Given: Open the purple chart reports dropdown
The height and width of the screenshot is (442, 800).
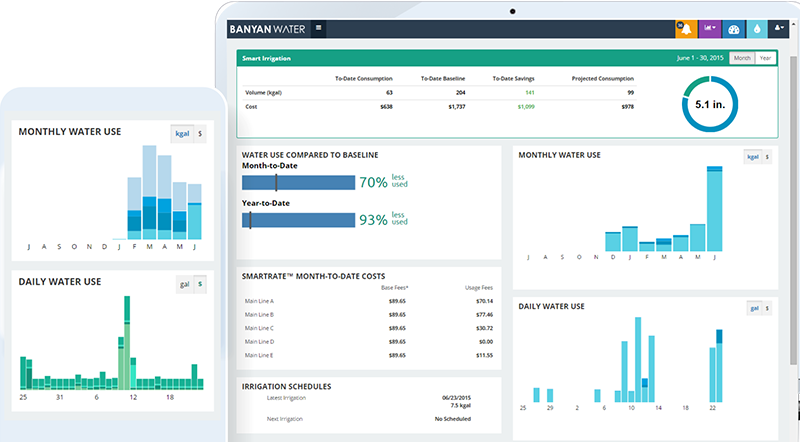Looking at the screenshot, I should tap(710, 29).
